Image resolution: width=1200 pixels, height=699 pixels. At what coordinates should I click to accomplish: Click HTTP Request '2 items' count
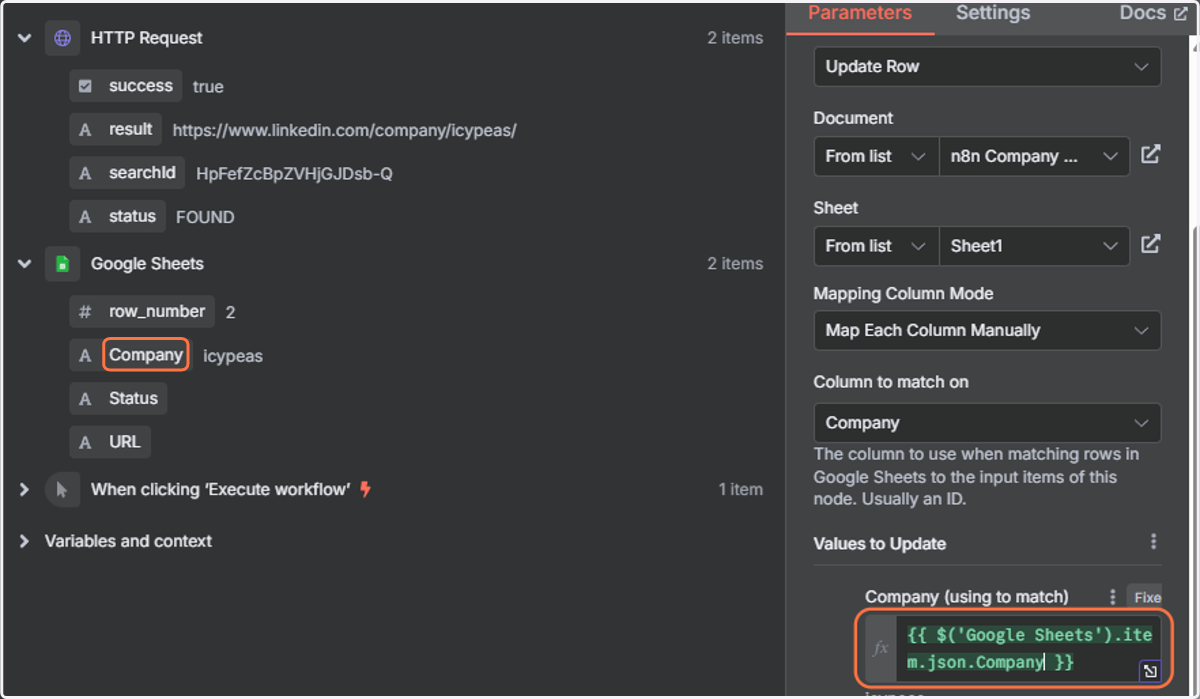pos(735,38)
